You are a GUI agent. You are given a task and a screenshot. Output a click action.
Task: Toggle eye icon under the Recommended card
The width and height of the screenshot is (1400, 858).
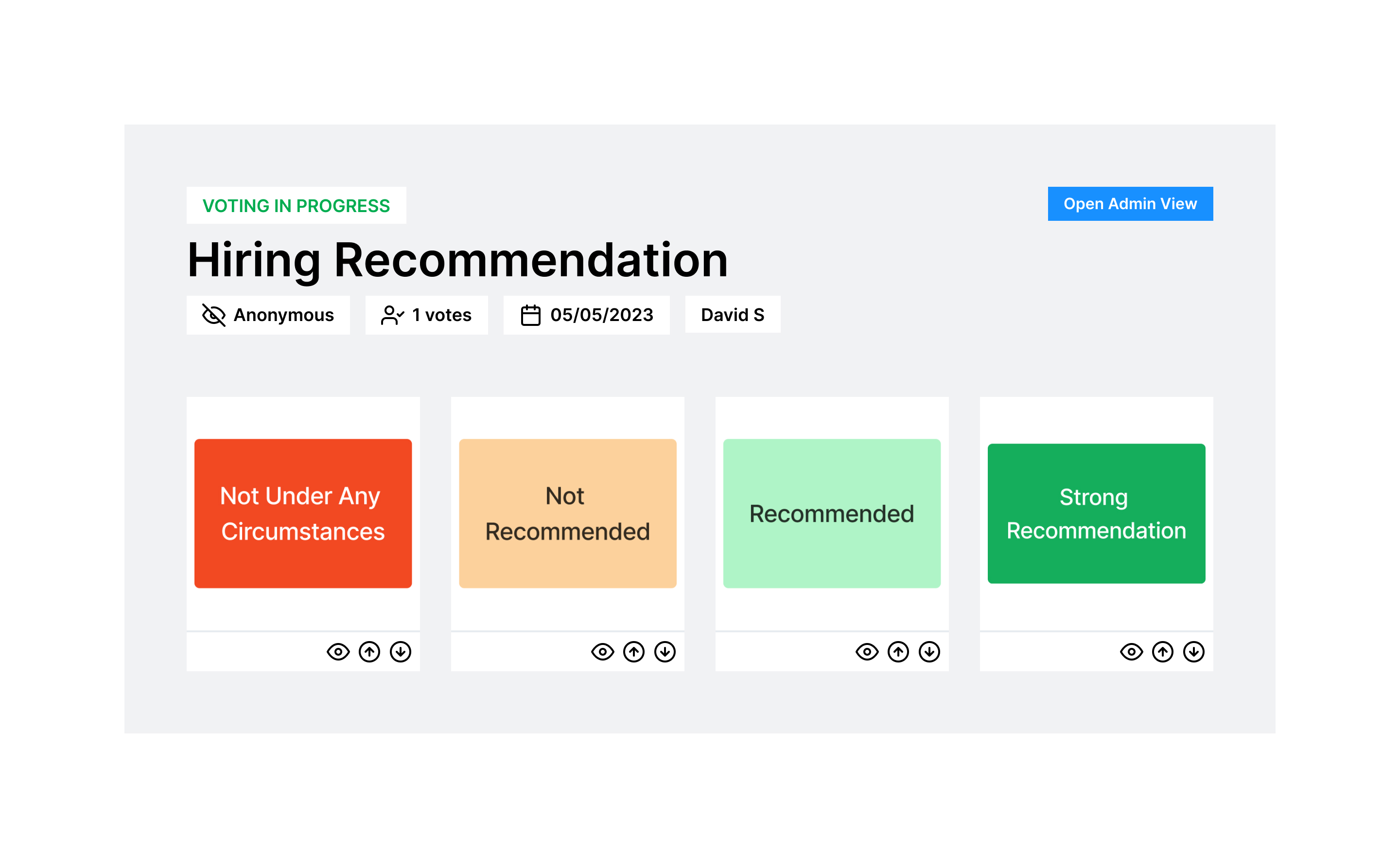867,652
